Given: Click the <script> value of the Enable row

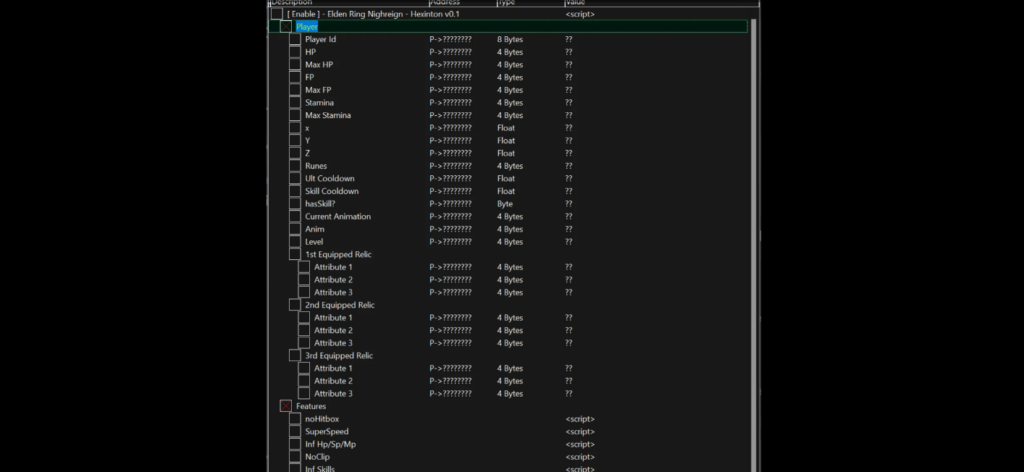Looking at the screenshot, I should coord(580,14).
